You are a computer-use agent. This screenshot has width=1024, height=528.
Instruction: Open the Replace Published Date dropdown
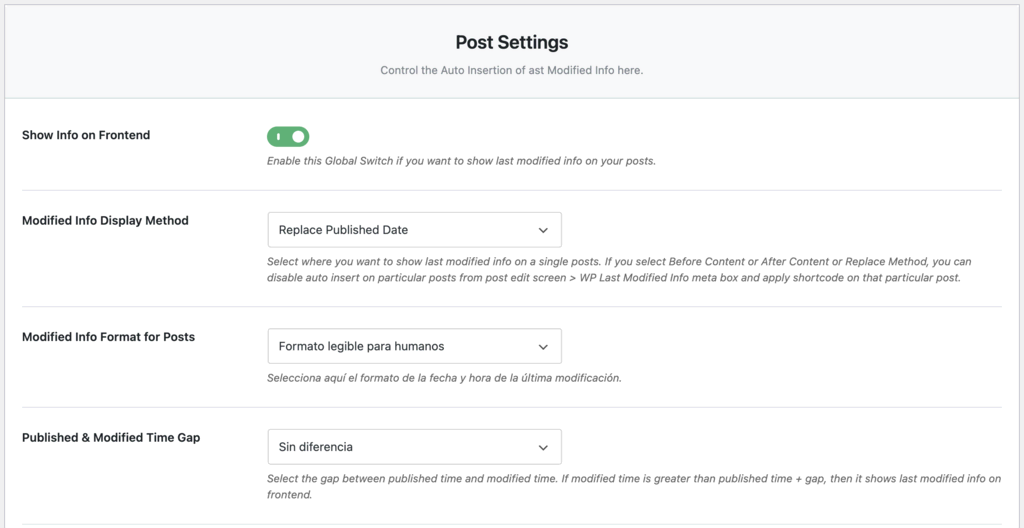pyautogui.click(x=414, y=230)
